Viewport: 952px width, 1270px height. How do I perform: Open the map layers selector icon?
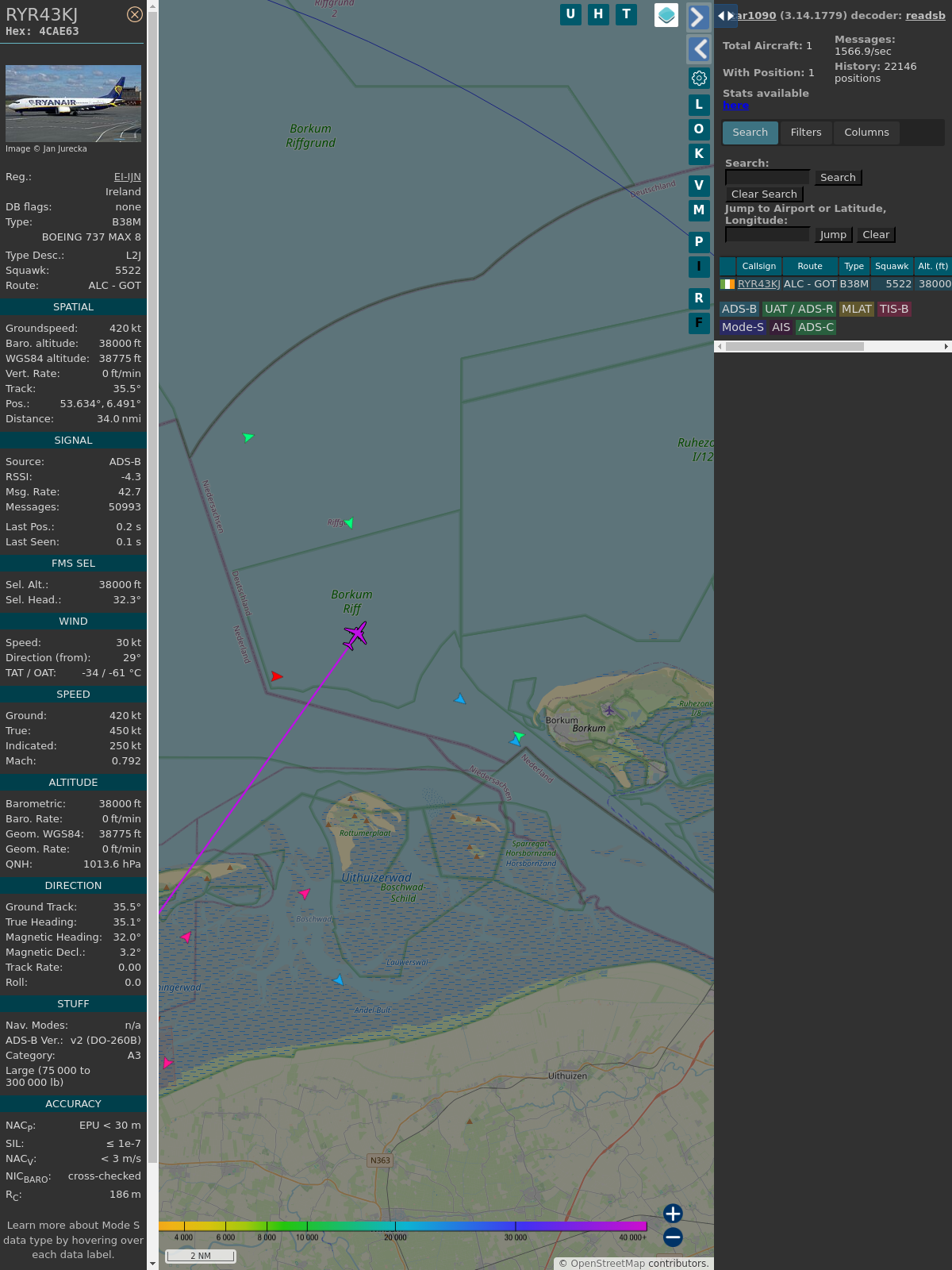(666, 15)
